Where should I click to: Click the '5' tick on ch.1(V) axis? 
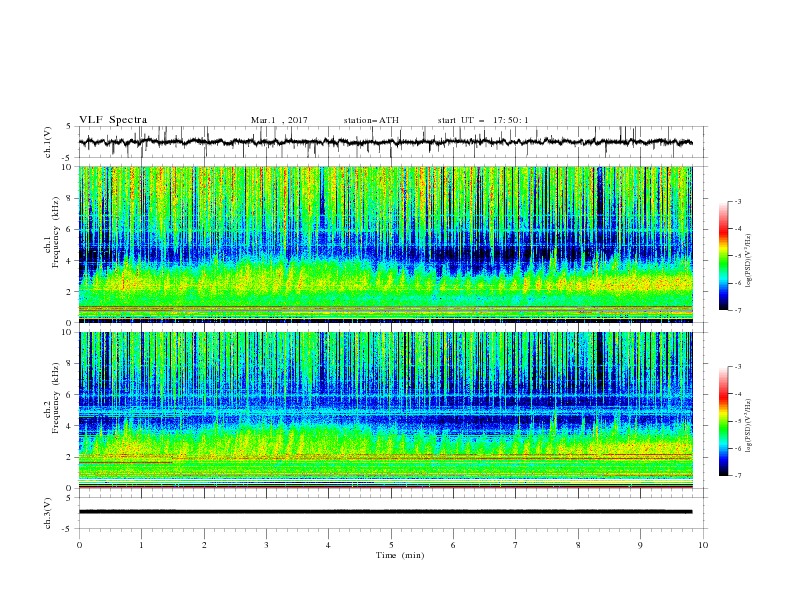[x=69, y=127]
